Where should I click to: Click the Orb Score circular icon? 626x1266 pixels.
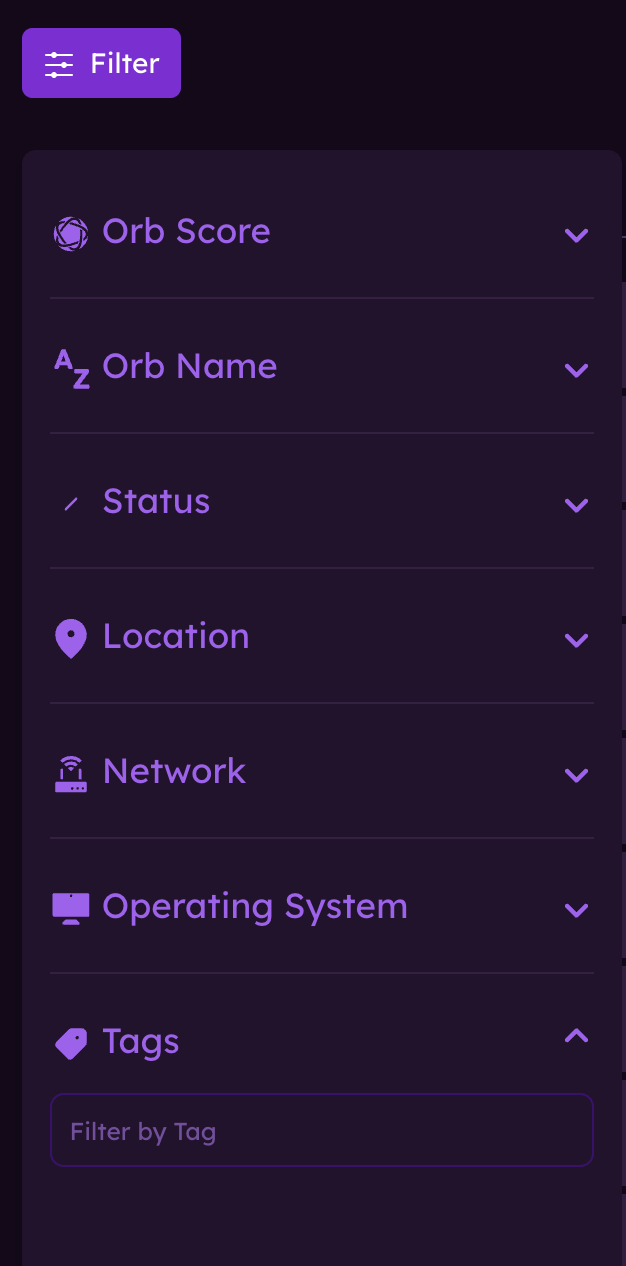pyautogui.click(x=70, y=232)
